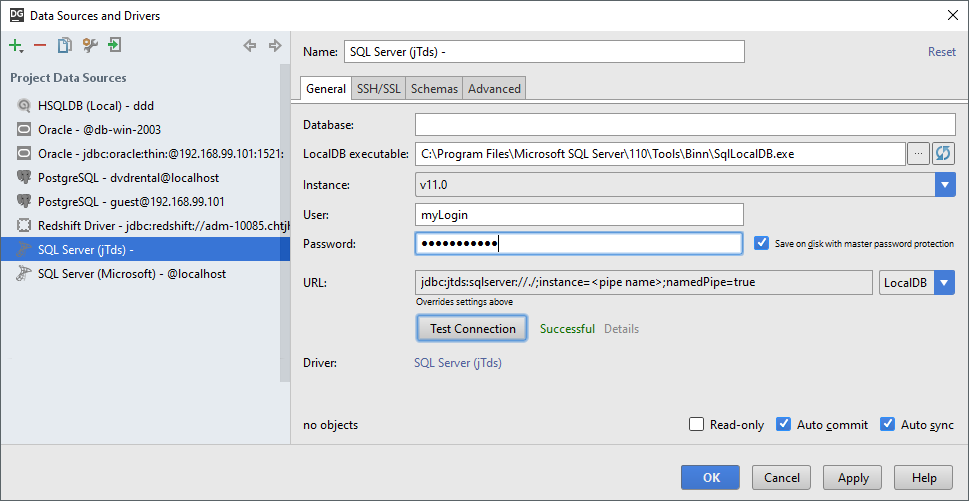
Task: Select PostgreSQL dvdrental@localhost data source
Action: pyautogui.click(x=128, y=177)
